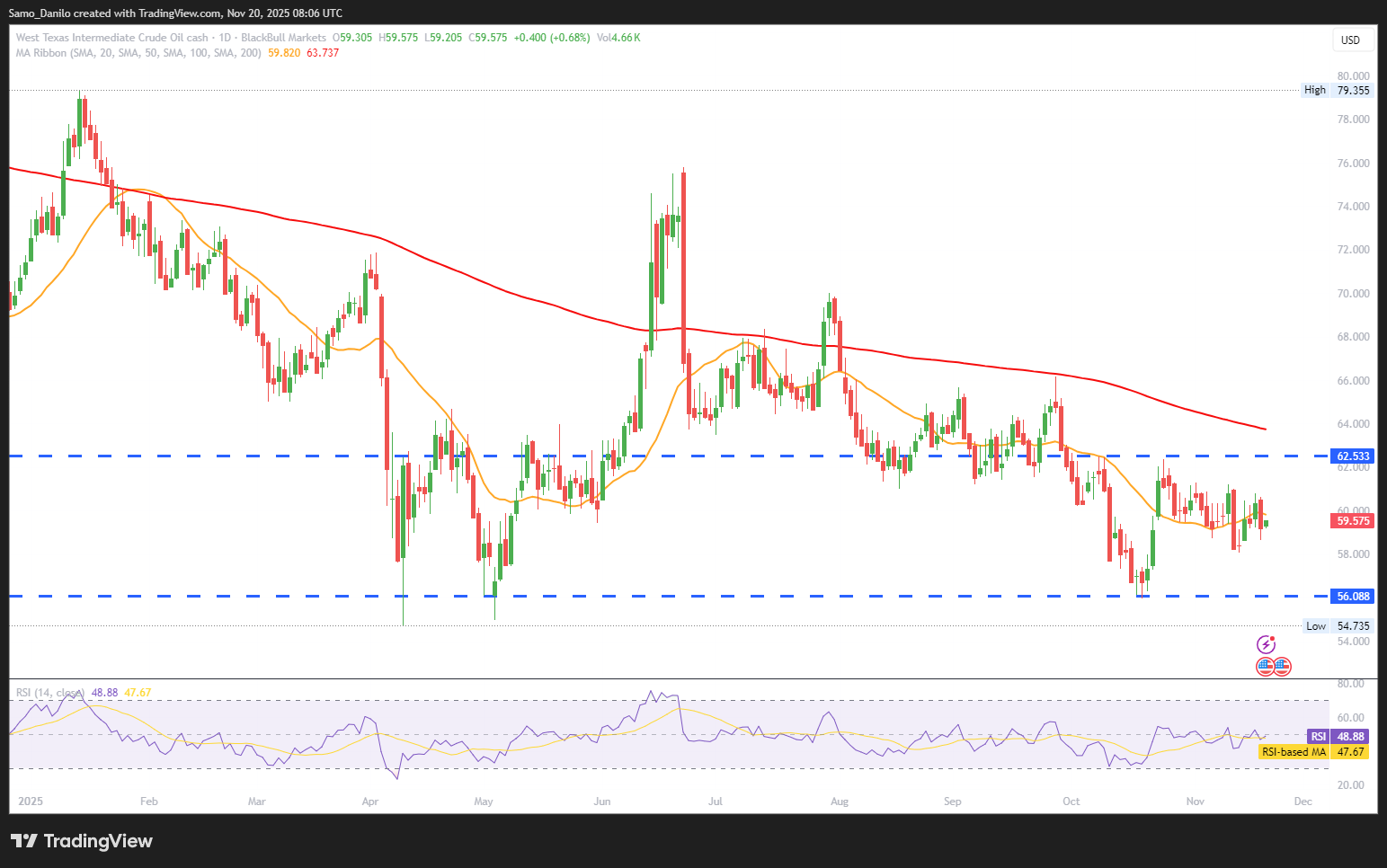Click the West Texas Intermediate Crude Oil title

tap(111, 38)
